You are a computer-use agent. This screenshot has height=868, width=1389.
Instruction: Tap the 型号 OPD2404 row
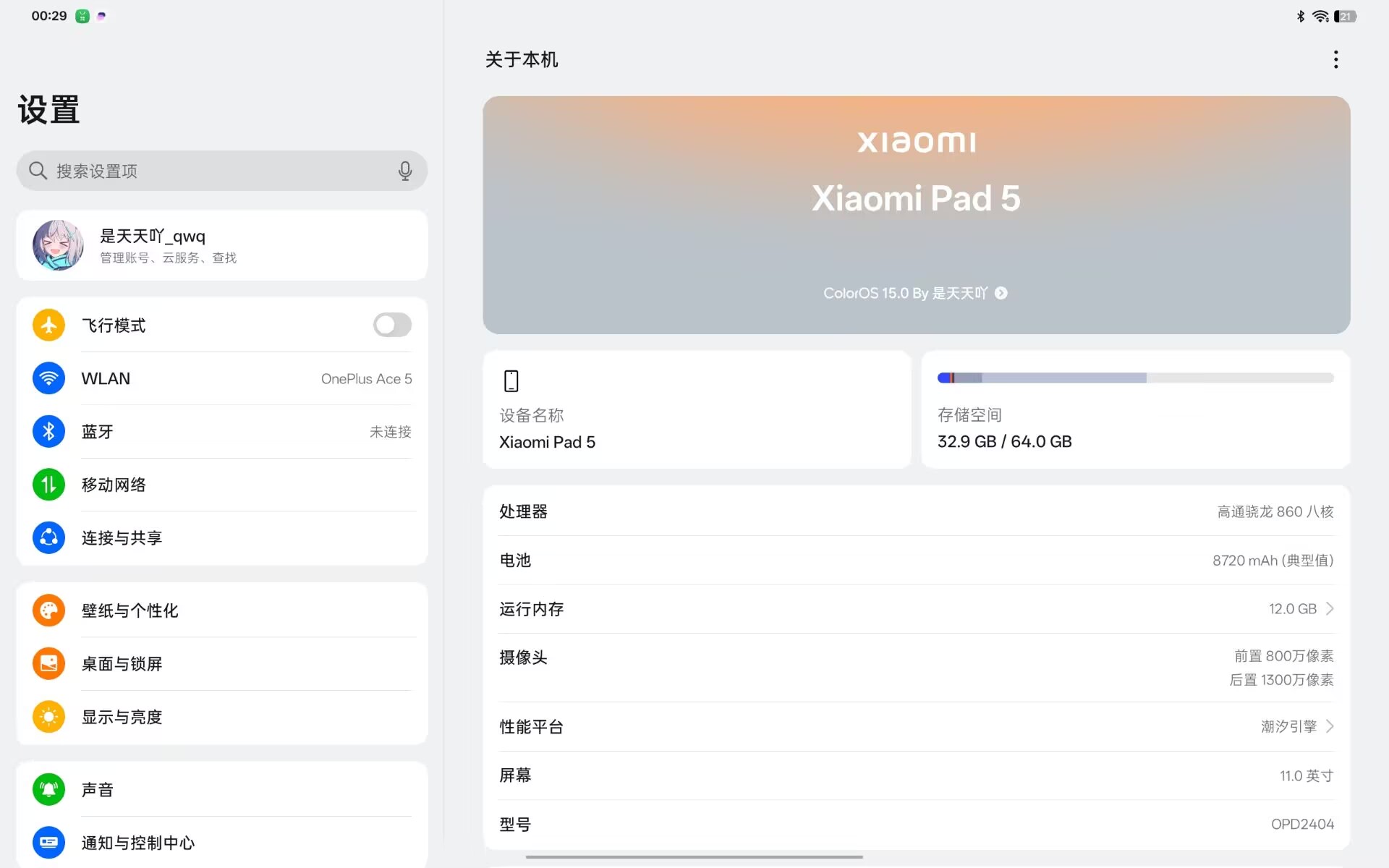pyautogui.click(x=917, y=824)
